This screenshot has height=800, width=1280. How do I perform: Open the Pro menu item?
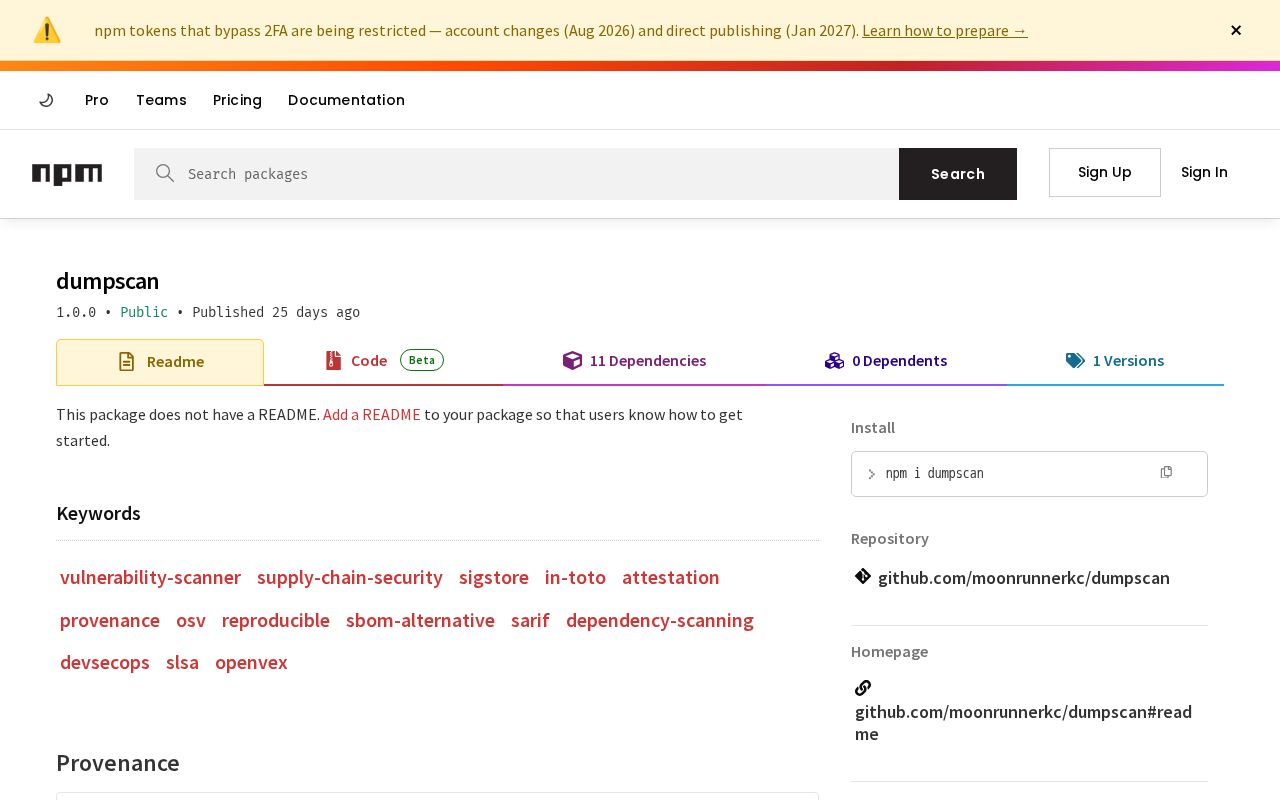point(97,100)
